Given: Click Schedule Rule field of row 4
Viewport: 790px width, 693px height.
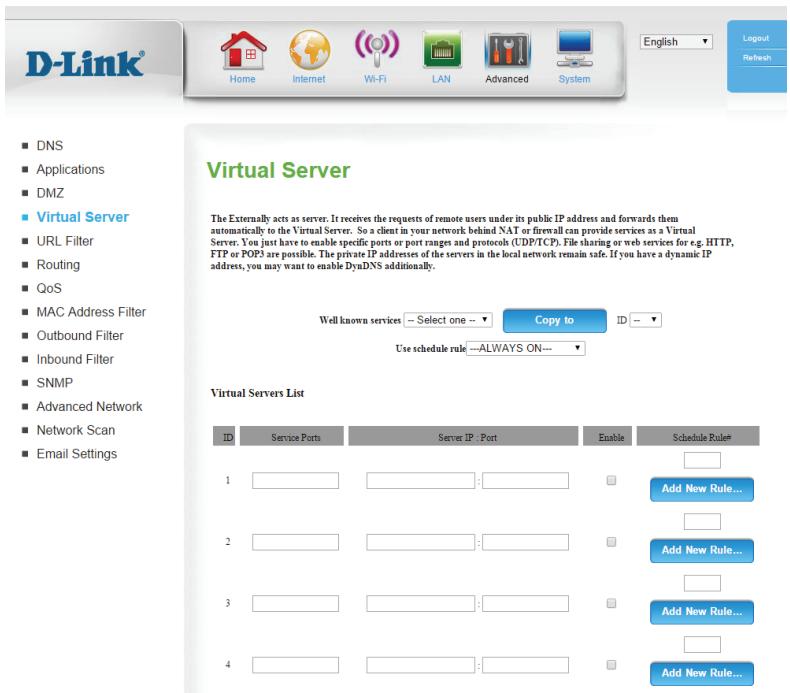Looking at the screenshot, I should (702, 645).
